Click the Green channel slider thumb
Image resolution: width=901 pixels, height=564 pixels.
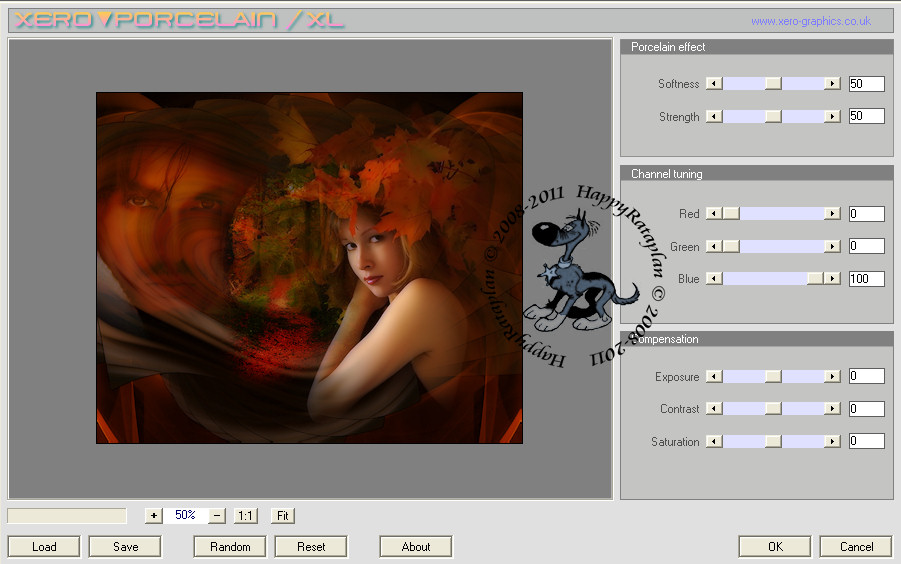(x=731, y=246)
